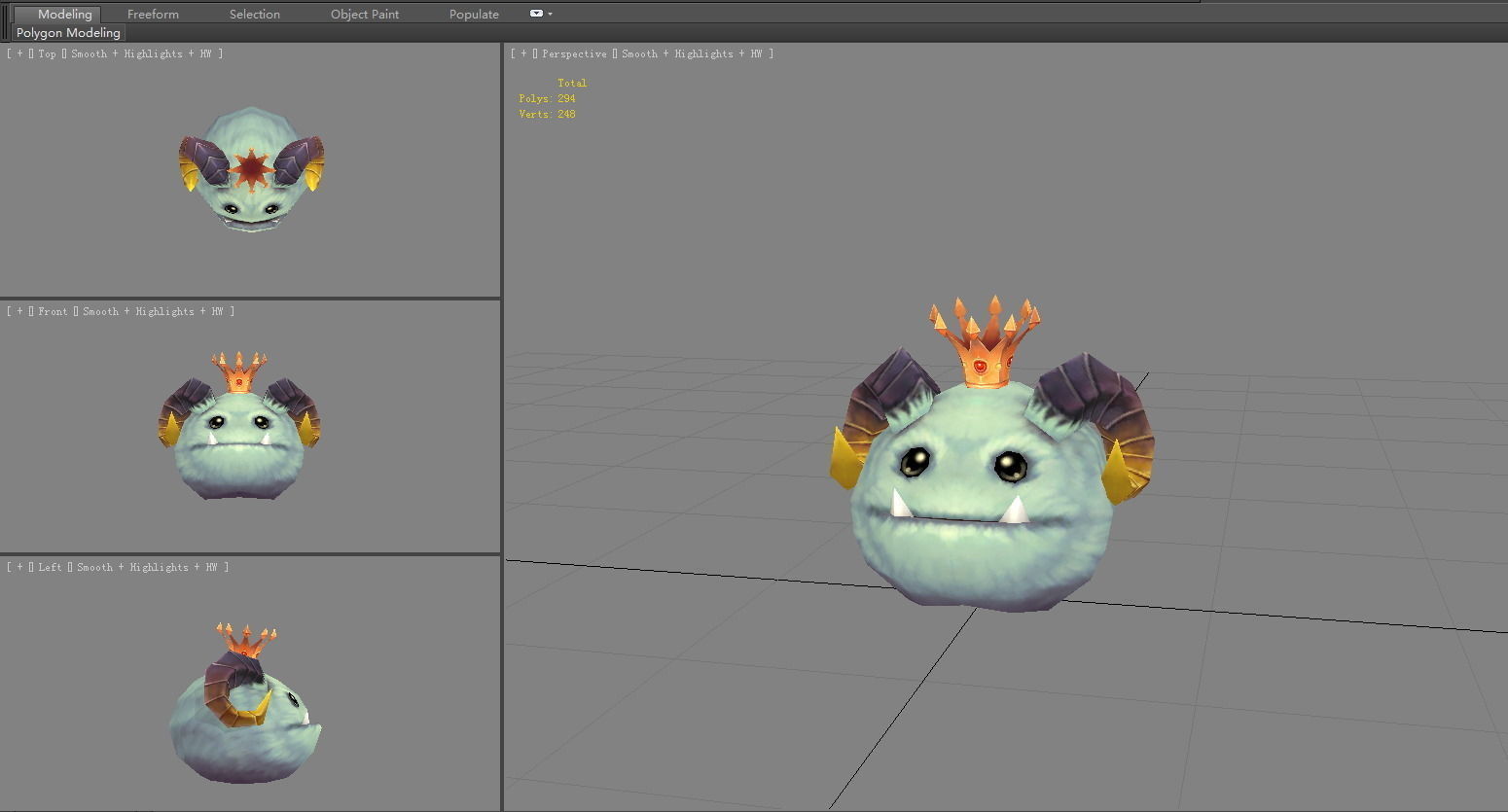Open the Perspective viewport plus menu
Viewport: 1508px width, 812px height.
(523, 54)
